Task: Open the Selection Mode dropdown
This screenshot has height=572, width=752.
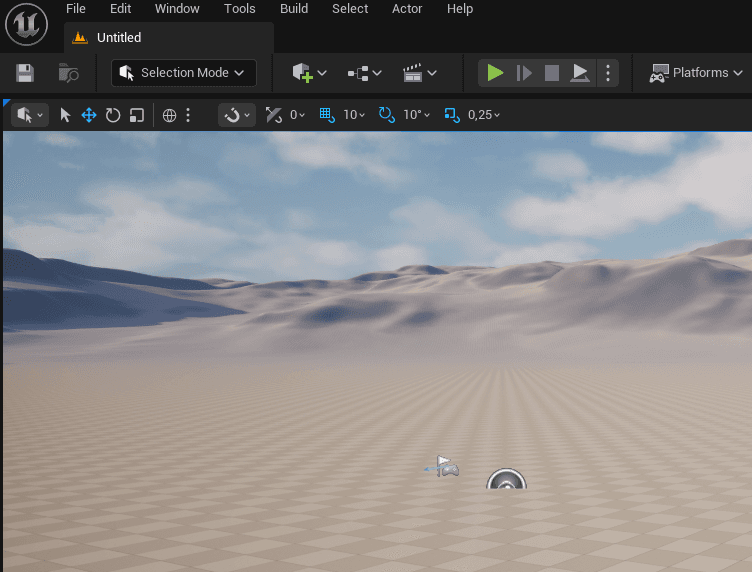Action: 184,73
